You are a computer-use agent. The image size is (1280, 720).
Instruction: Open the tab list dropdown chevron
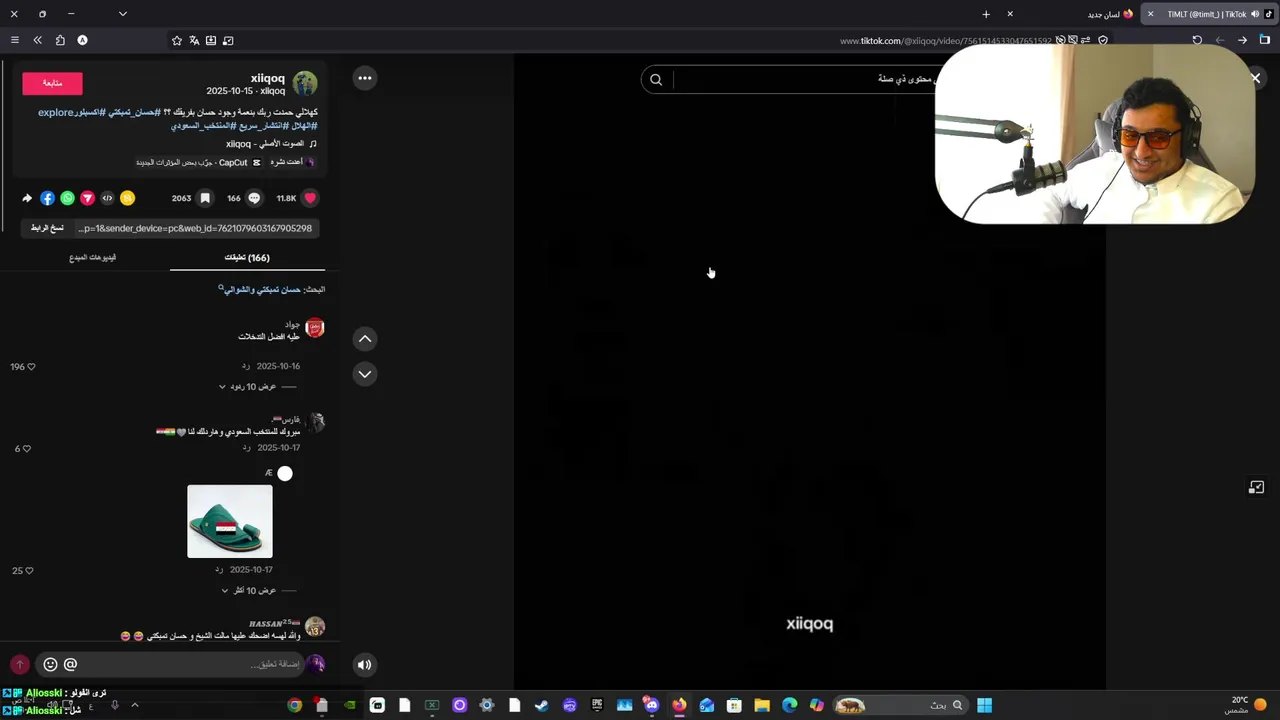(122, 14)
